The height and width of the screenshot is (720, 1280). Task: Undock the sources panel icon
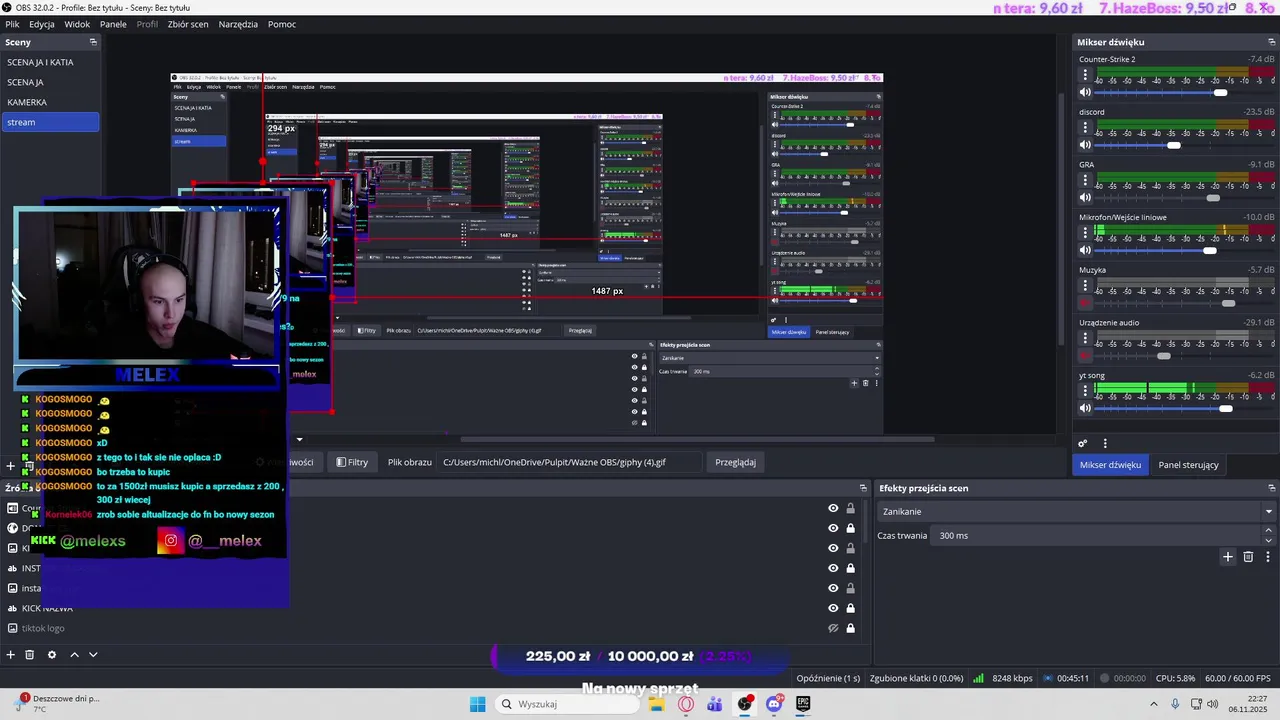pos(863,488)
